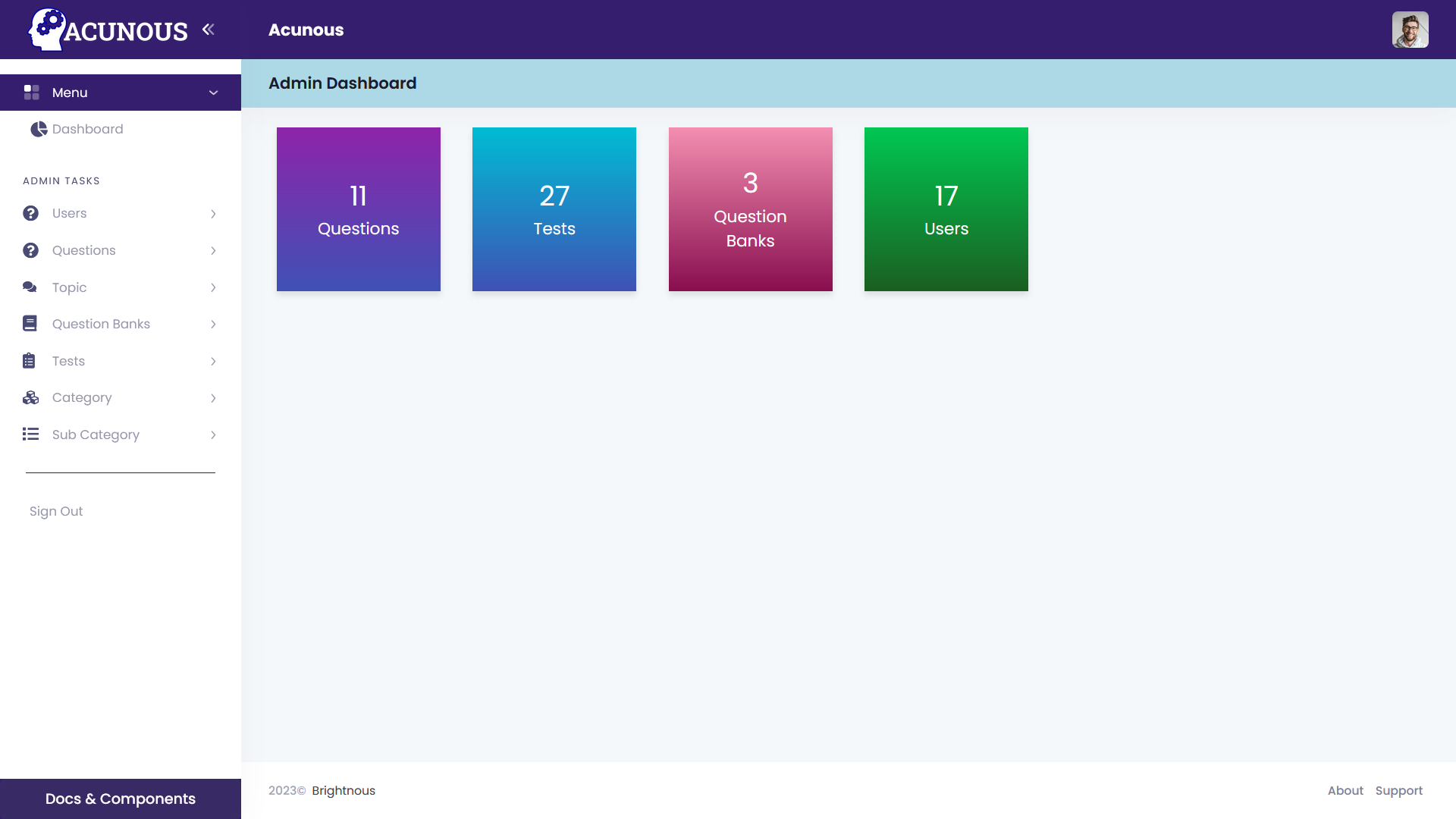Select Question Banks in sidebar
1456x819 pixels.
[101, 324]
